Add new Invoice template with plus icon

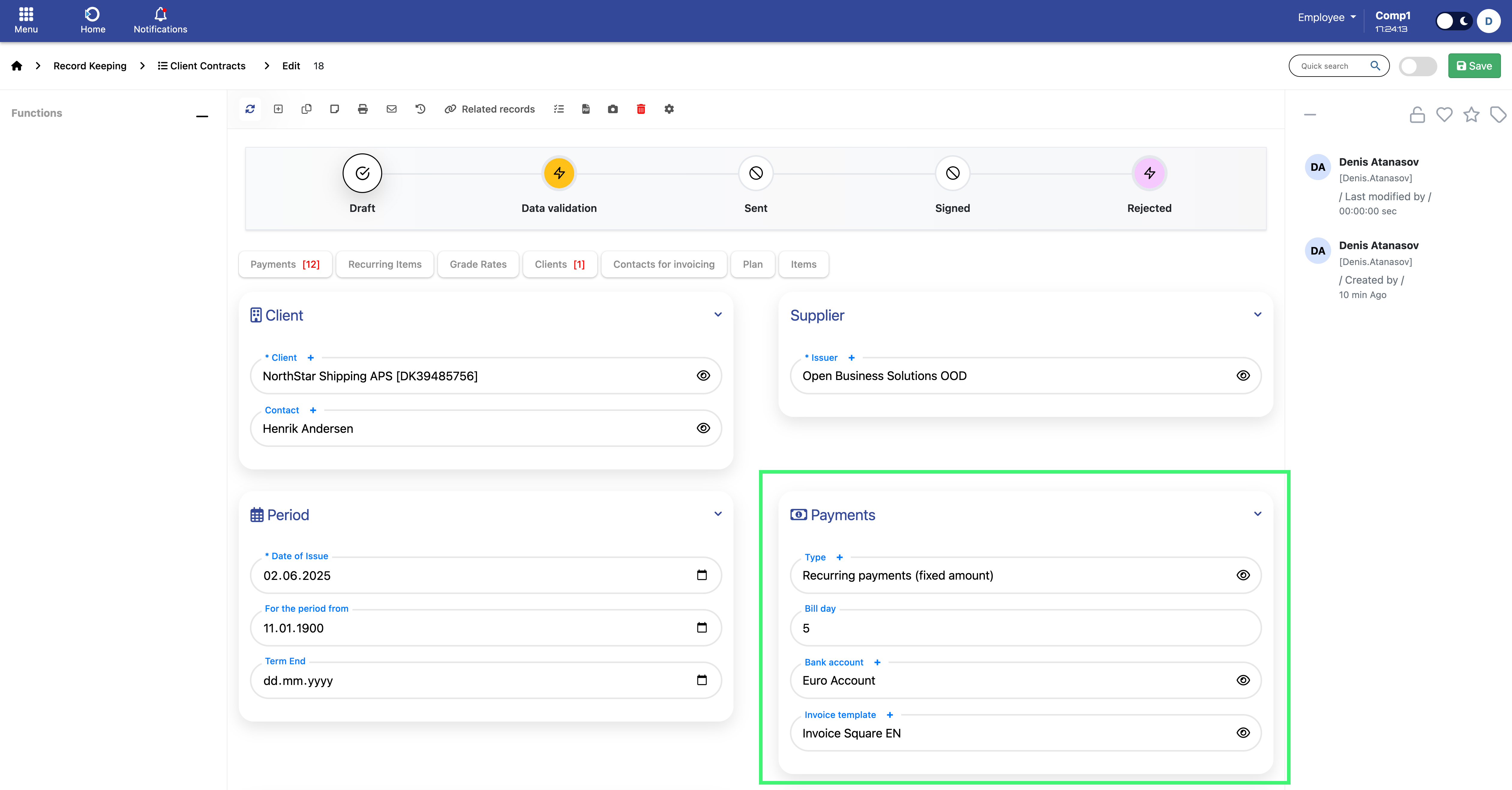coord(890,715)
